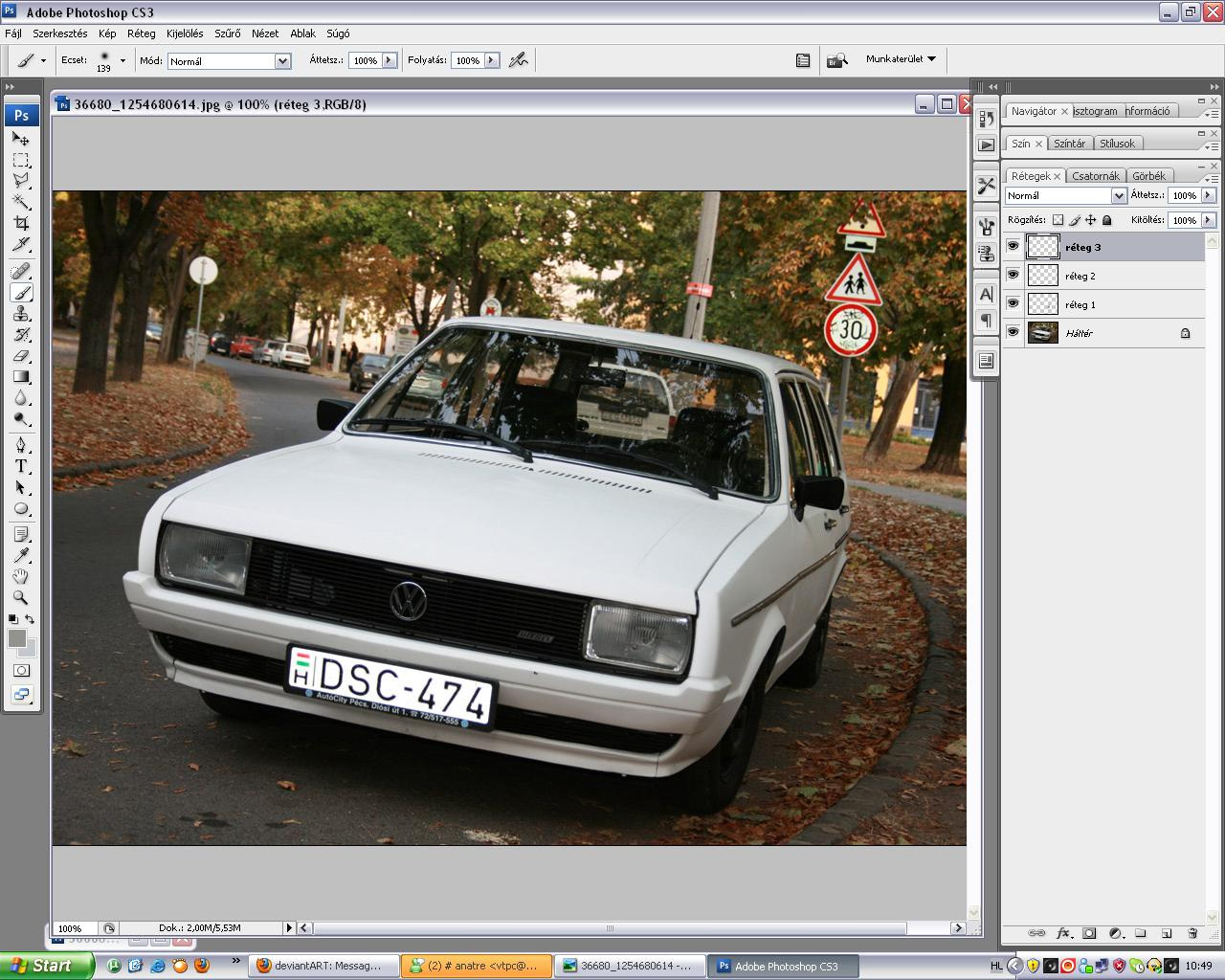1225x980 pixels.
Task: Select the Dodge tool
Action: (21, 419)
